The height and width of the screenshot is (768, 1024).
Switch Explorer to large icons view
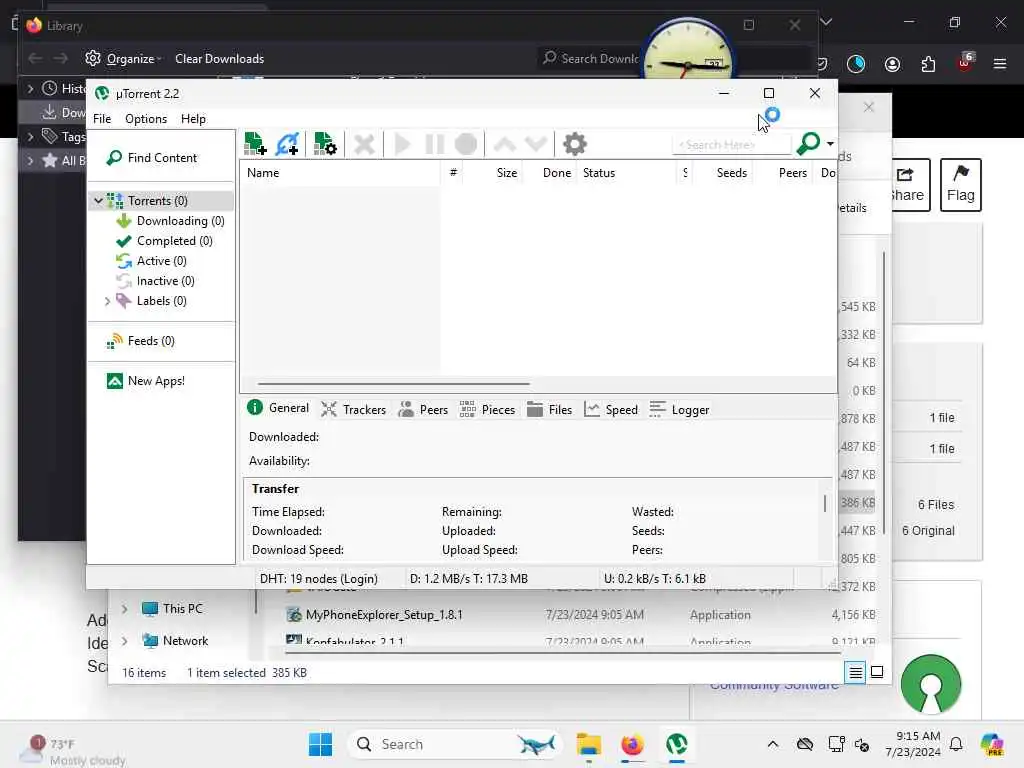(x=877, y=672)
